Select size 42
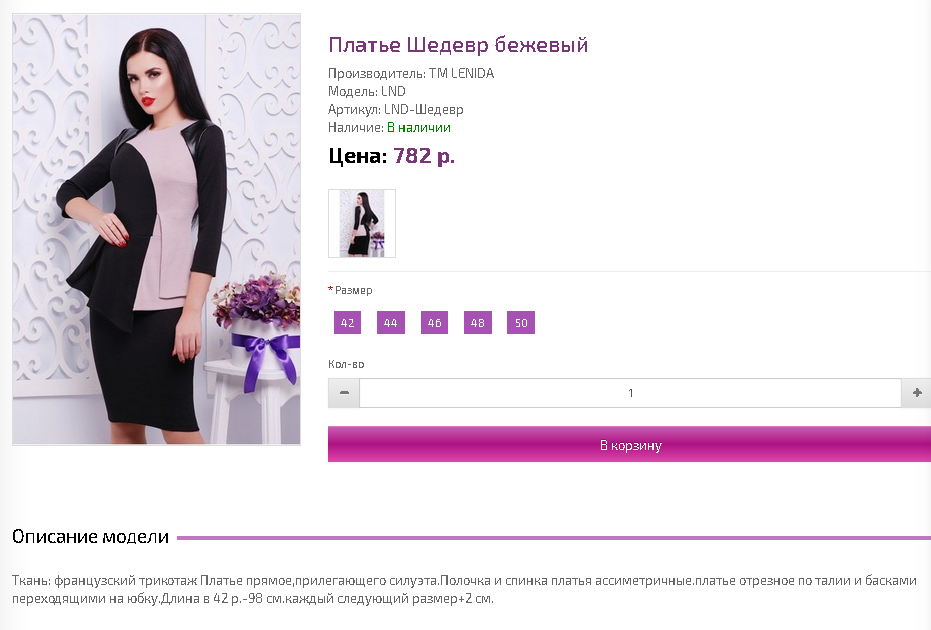This screenshot has height=630, width=931. 347,323
